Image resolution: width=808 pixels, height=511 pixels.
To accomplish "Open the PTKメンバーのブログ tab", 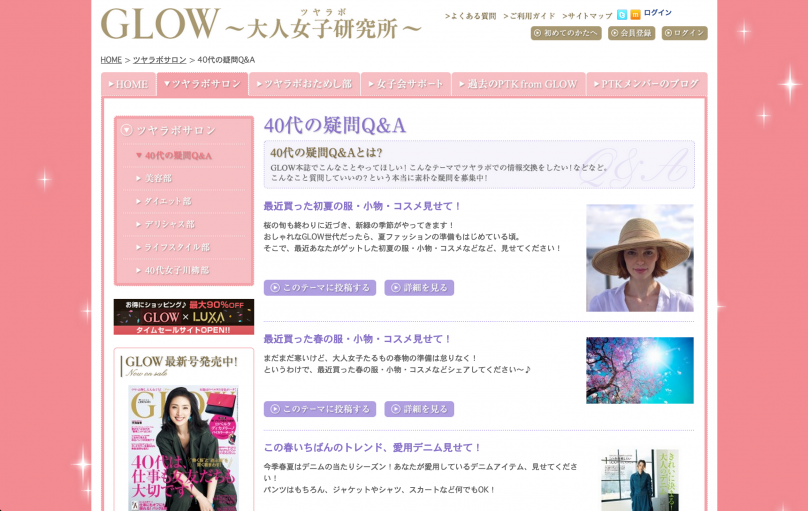I will tap(647, 84).
